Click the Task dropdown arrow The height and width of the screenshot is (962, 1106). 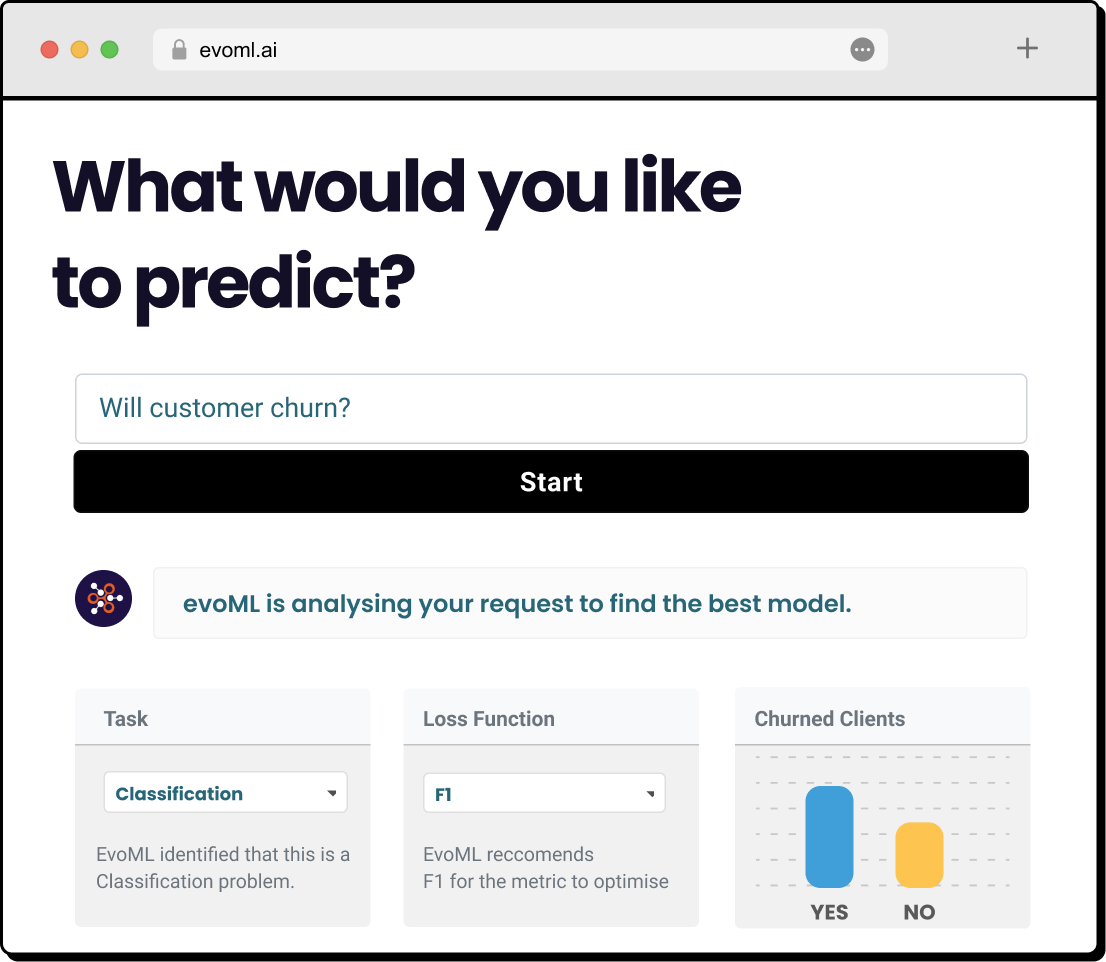332,794
